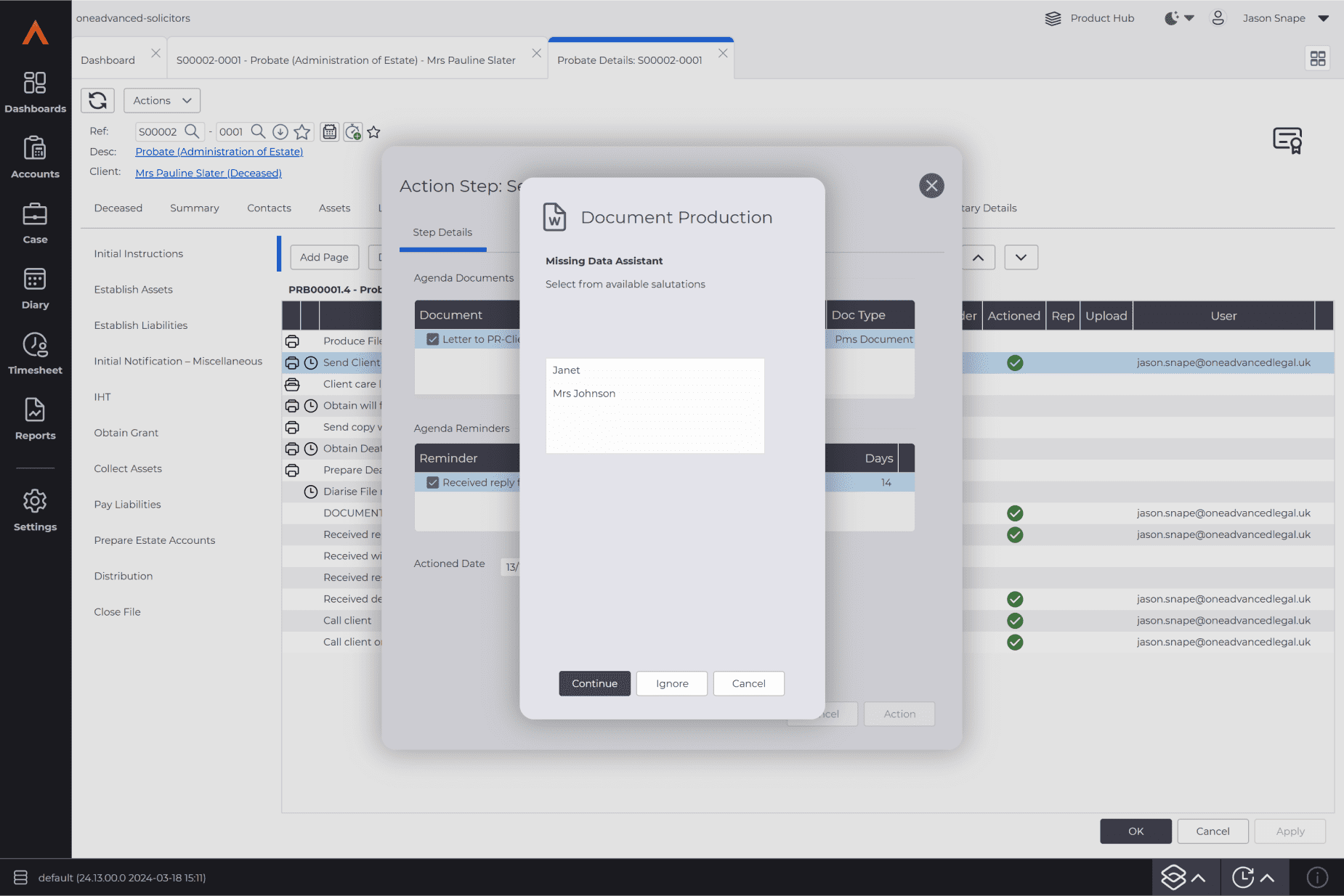This screenshot has height=896, width=1344.
Task: Click the certificate icon at top right
Action: (1287, 140)
